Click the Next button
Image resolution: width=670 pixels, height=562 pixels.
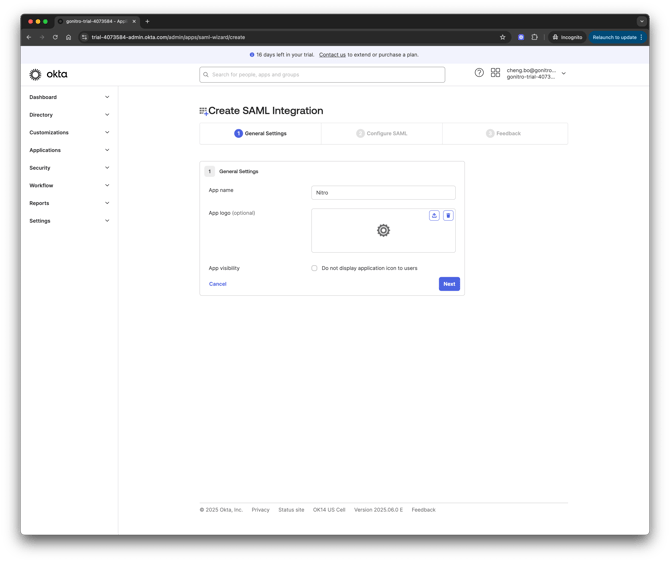(x=449, y=284)
